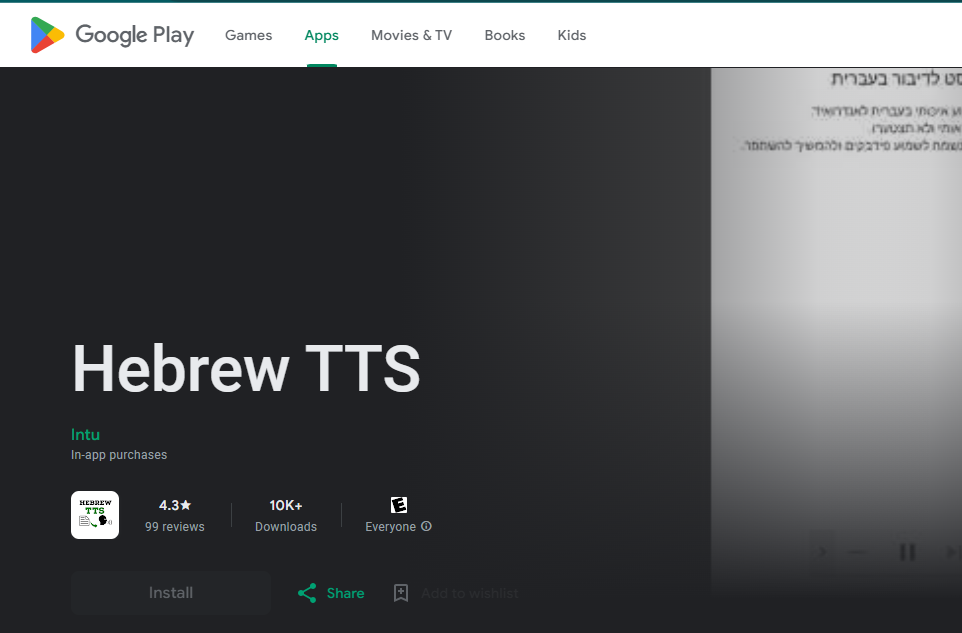The height and width of the screenshot is (633, 962).
Task: Go to Movies & TV tab
Action: click(x=411, y=36)
